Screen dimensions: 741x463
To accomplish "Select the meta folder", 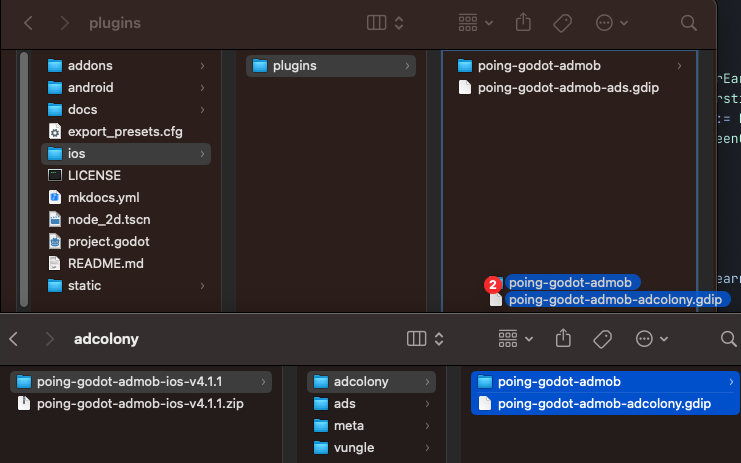I will pos(371,426).
